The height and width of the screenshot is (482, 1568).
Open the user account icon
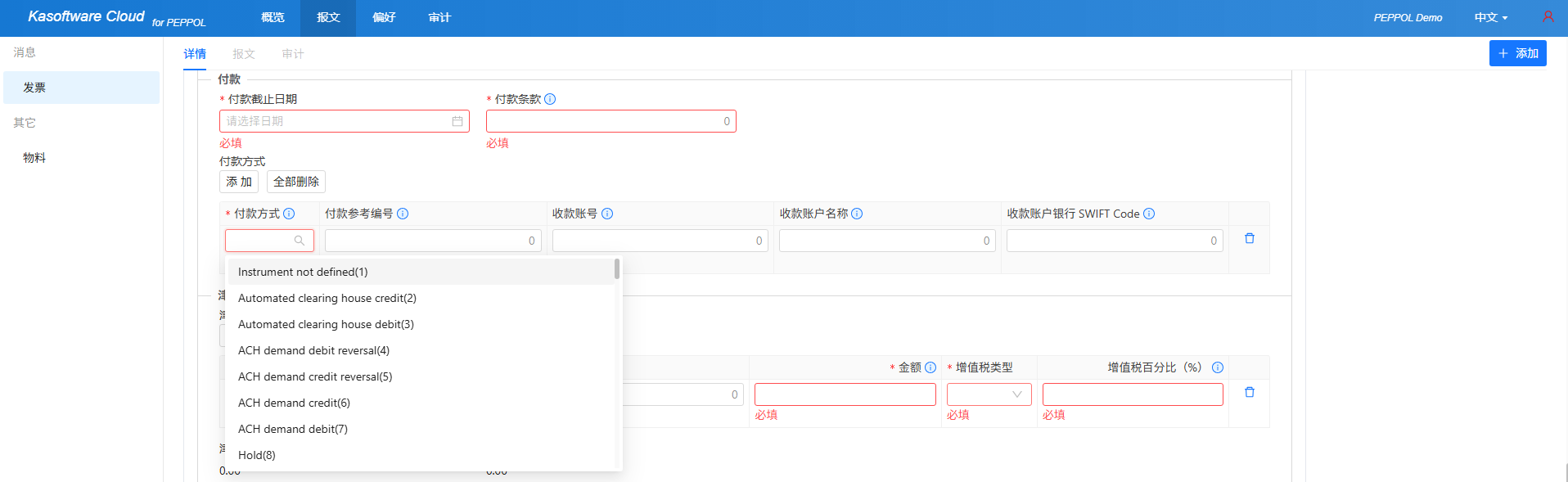[x=1548, y=17]
